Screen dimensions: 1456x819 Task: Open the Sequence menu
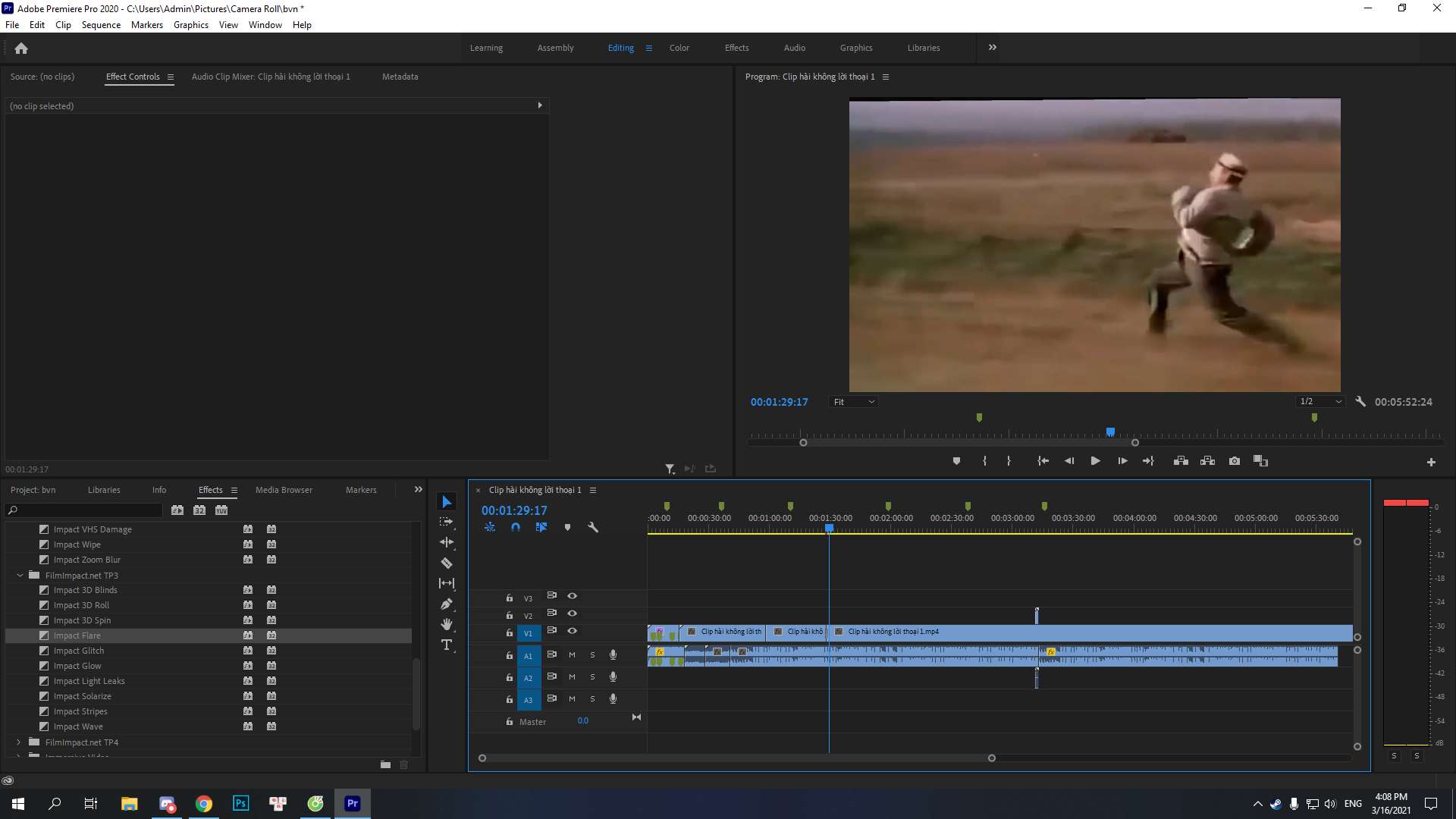tap(101, 25)
